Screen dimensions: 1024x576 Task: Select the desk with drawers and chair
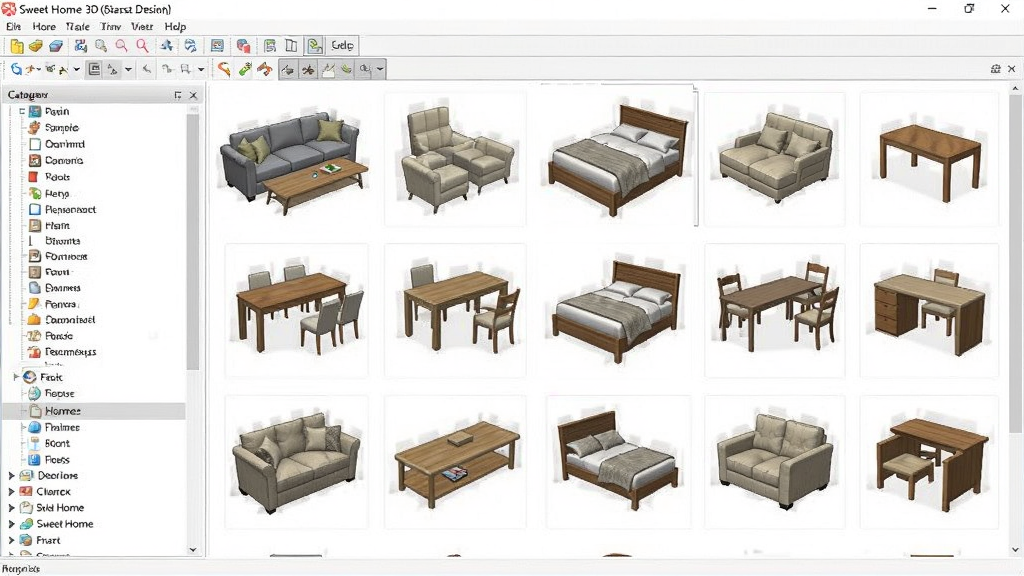point(929,311)
